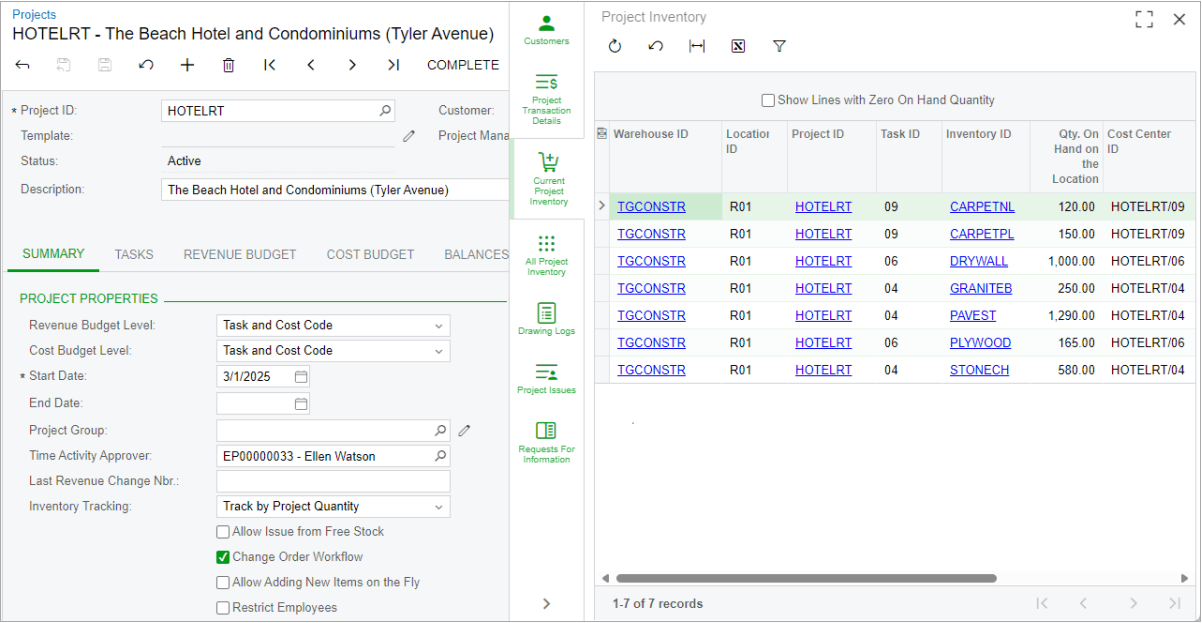Open the CARPETNL inventory link
The image size is (1202, 623).
click(x=982, y=207)
